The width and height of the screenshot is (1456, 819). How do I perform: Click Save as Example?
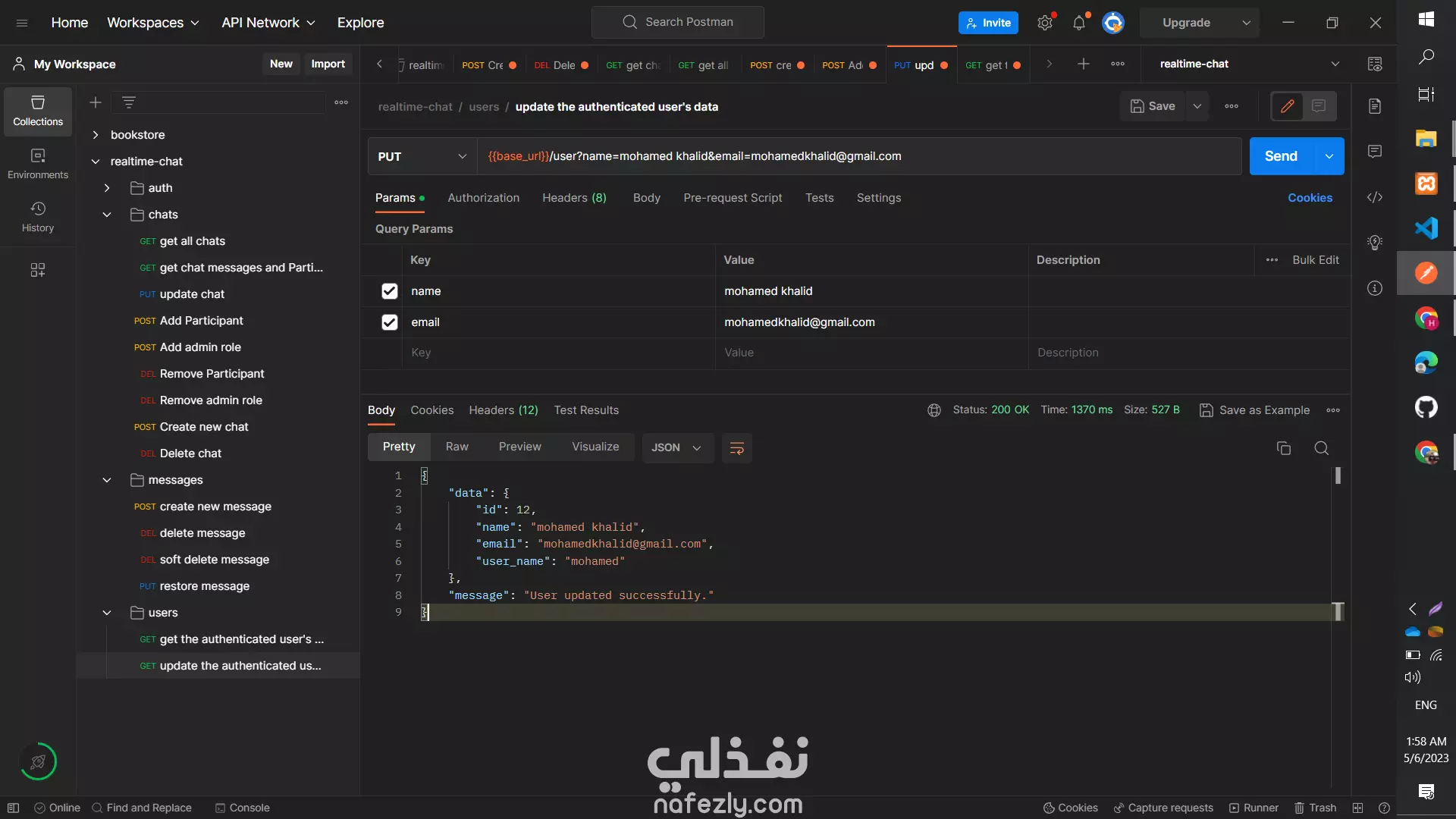point(1255,410)
